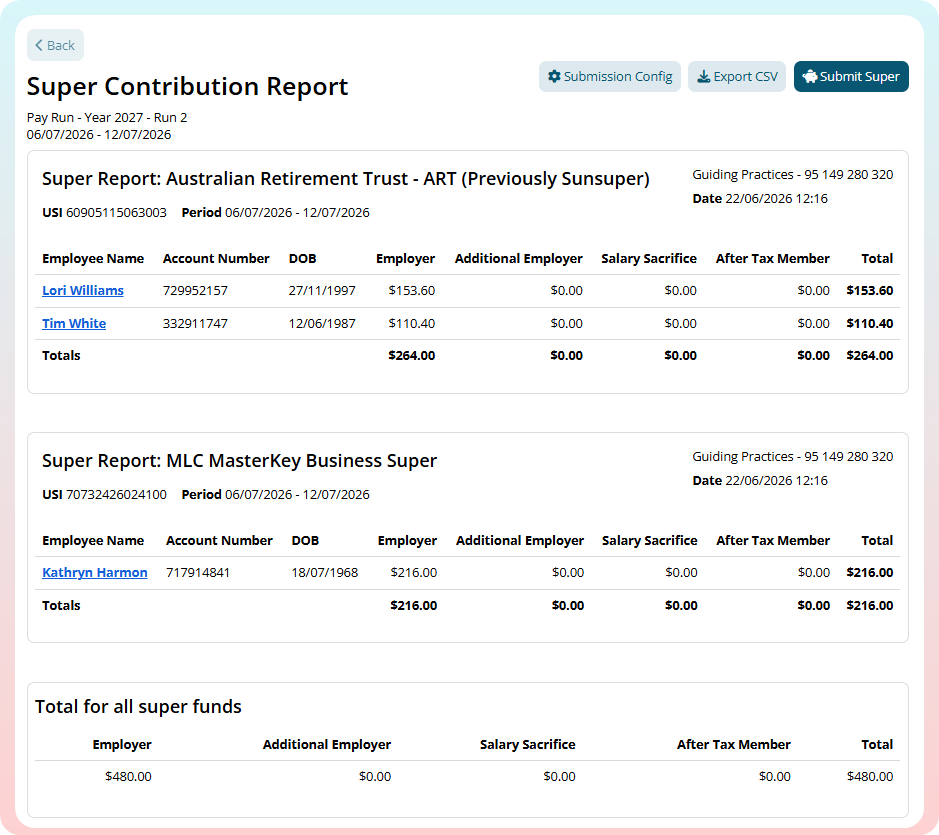The width and height of the screenshot is (939, 835).
Task: Export the report as CSV
Action: click(x=737, y=77)
